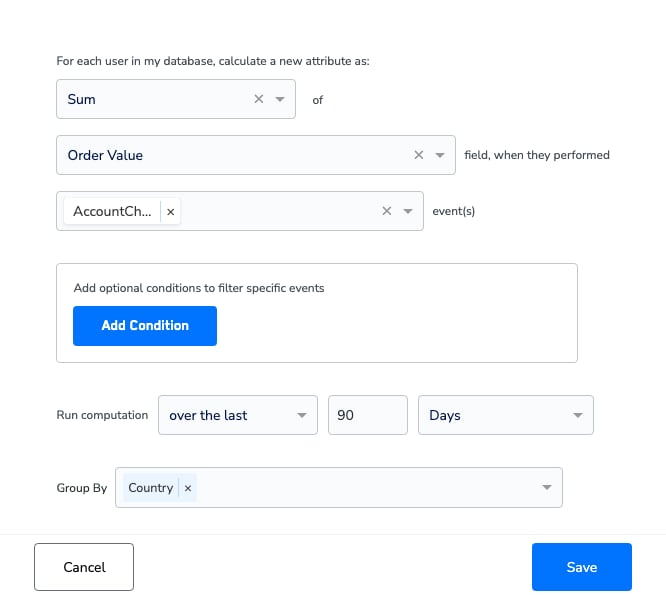The image size is (666, 595).
Task: Remove the AccountCh... event tag
Action: click(171, 211)
